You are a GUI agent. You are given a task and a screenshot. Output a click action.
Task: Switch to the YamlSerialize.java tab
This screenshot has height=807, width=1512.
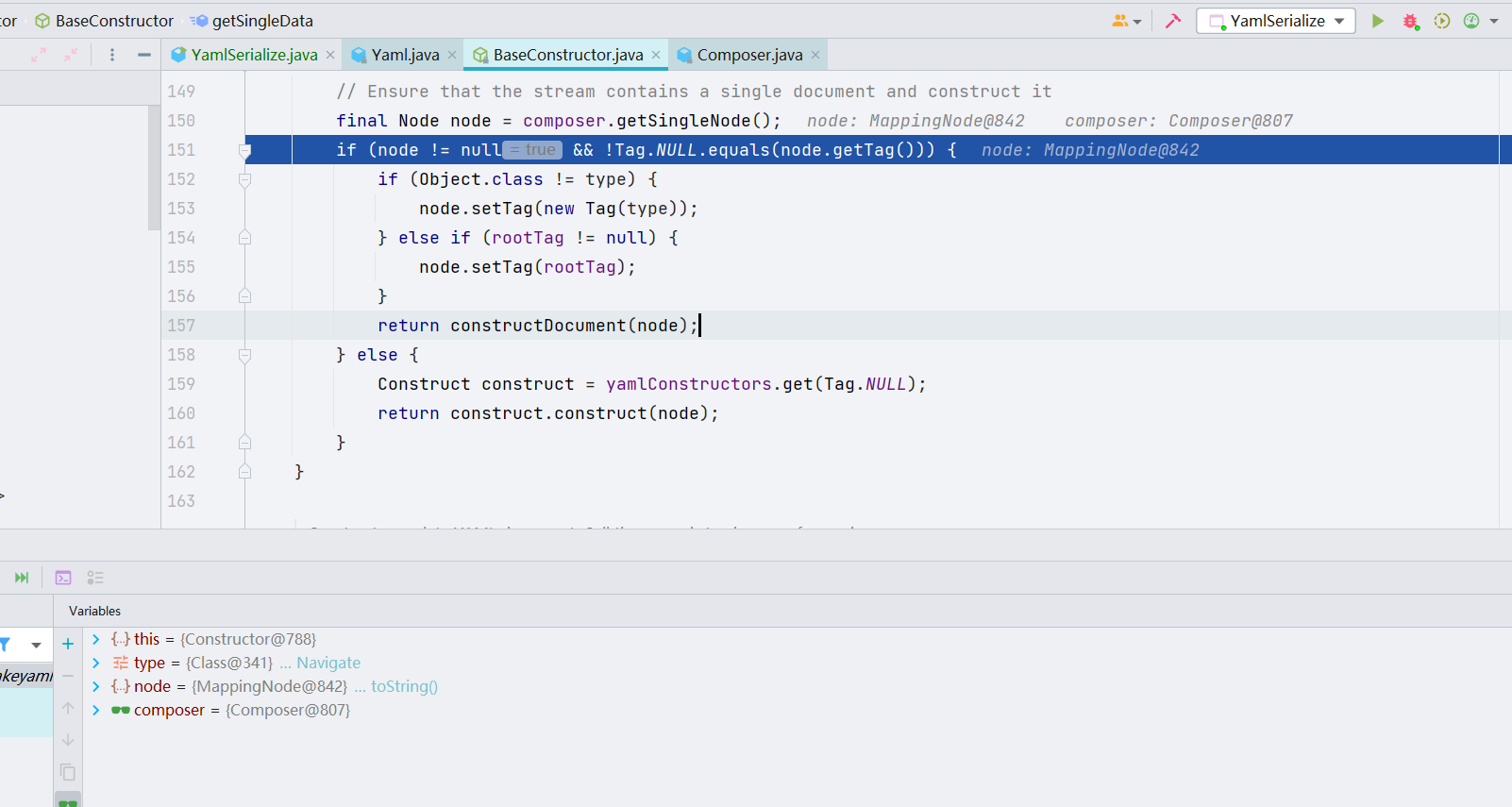point(254,55)
